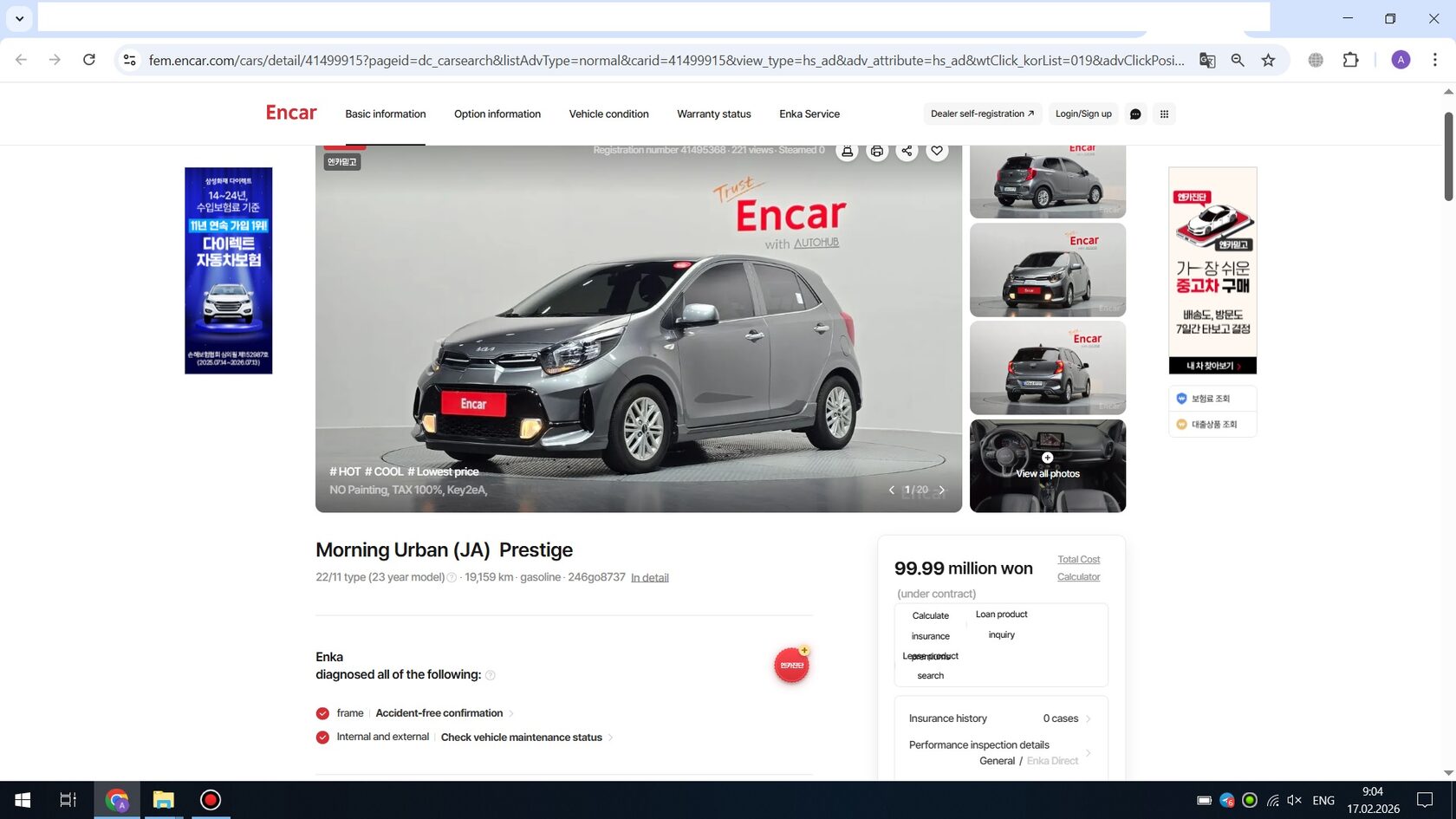Click Loan product inquiry option
This screenshot has width=1456, height=819.
(1002, 625)
